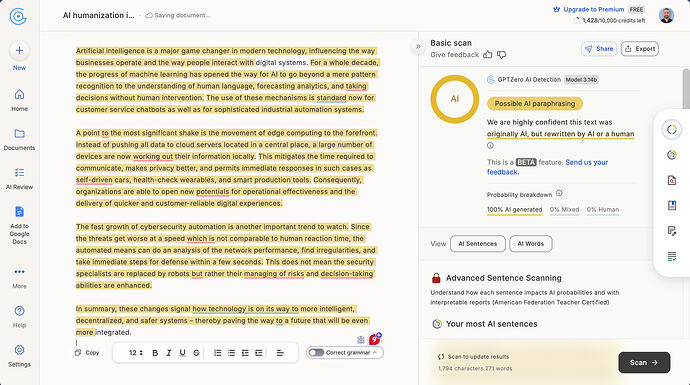Toggle bold formatting

pyautogui.click(x=155, y=353)
